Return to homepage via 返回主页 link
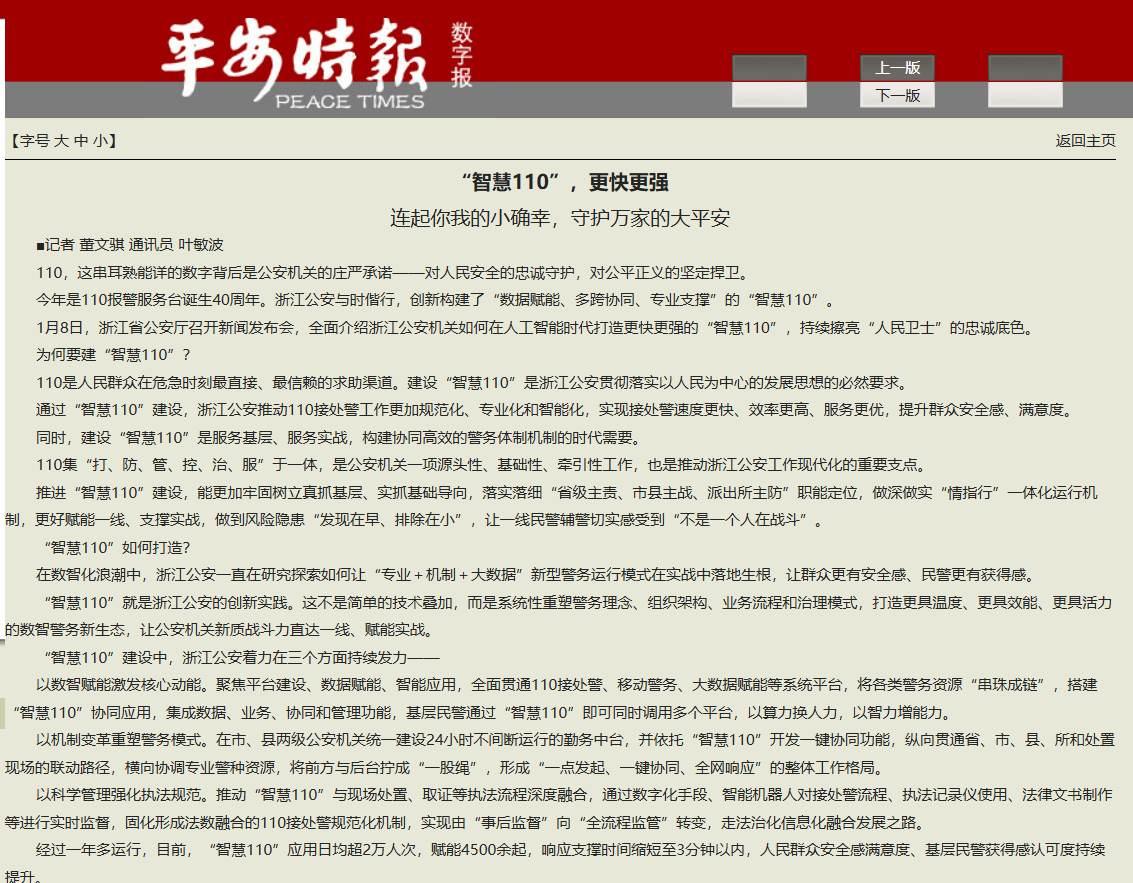The height and width of the screenshot is (883, 1133). 1085,141
